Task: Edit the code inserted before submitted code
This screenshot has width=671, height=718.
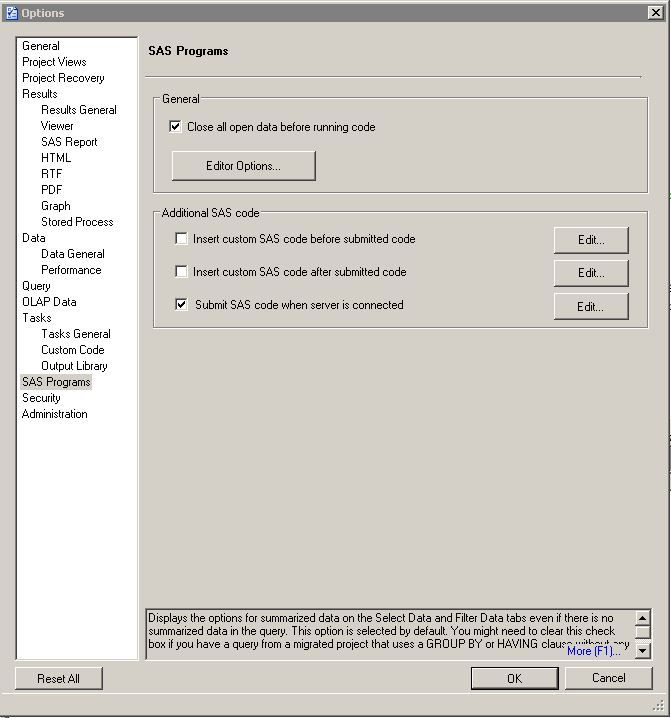Action: click(591, 240)
